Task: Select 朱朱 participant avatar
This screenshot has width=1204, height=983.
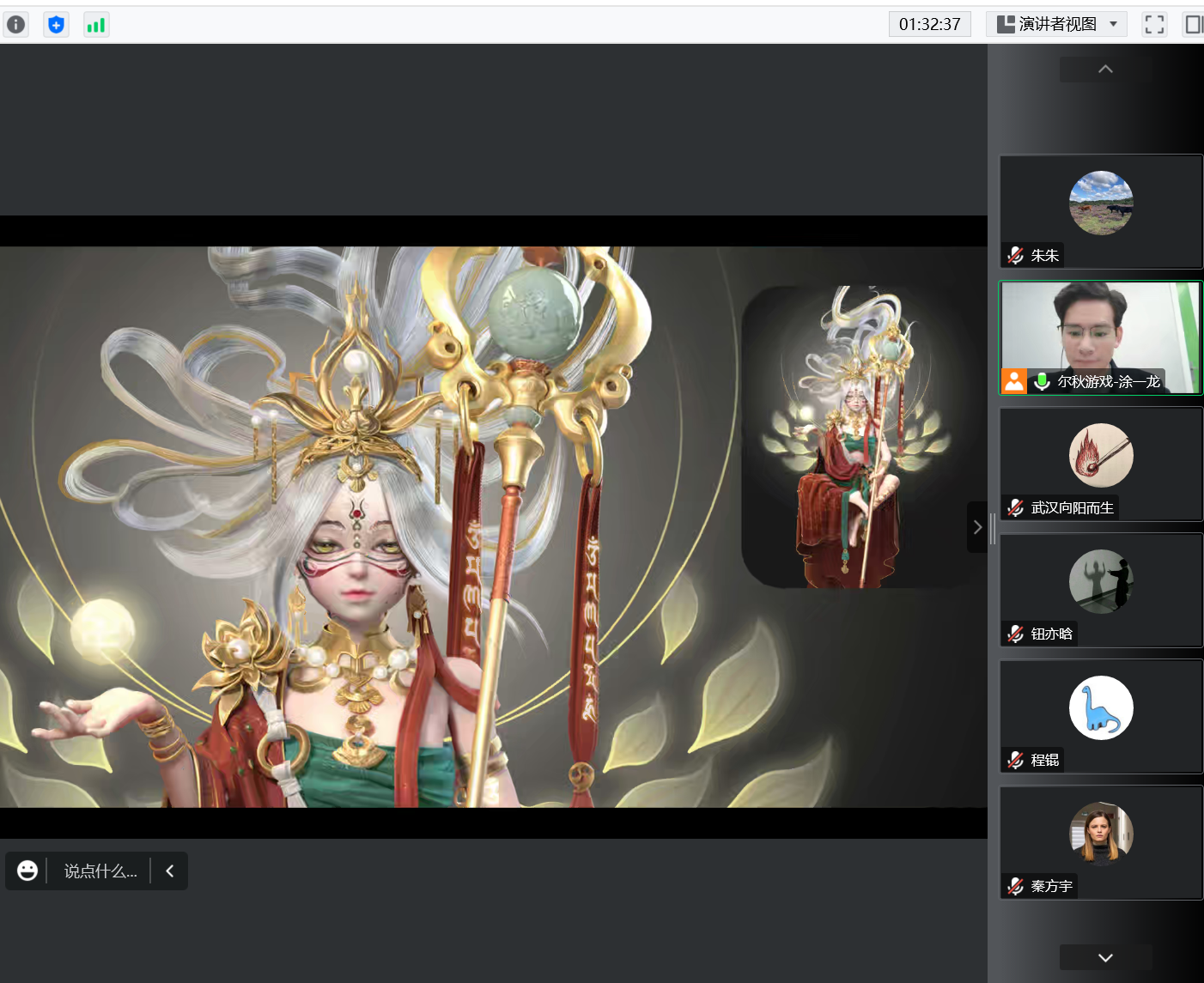Action: (x=1101, y=203)
